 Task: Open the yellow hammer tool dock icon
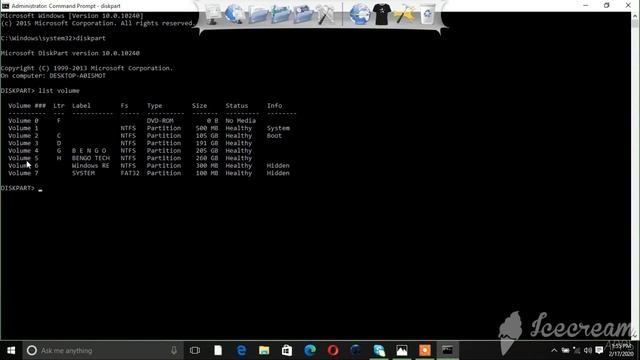click(404, 15)
